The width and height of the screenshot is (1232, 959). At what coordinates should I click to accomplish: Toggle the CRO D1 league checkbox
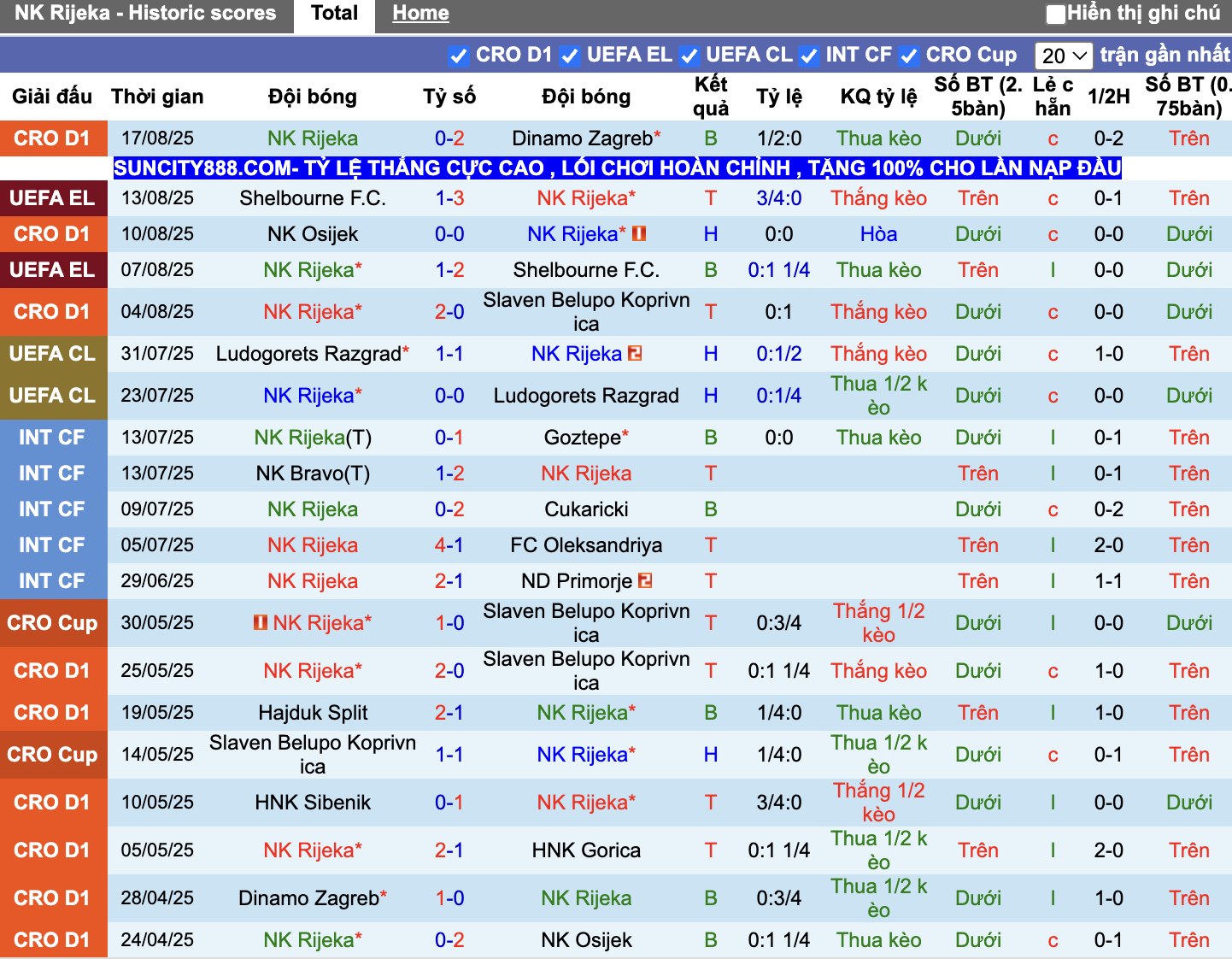tap(459, 56)
